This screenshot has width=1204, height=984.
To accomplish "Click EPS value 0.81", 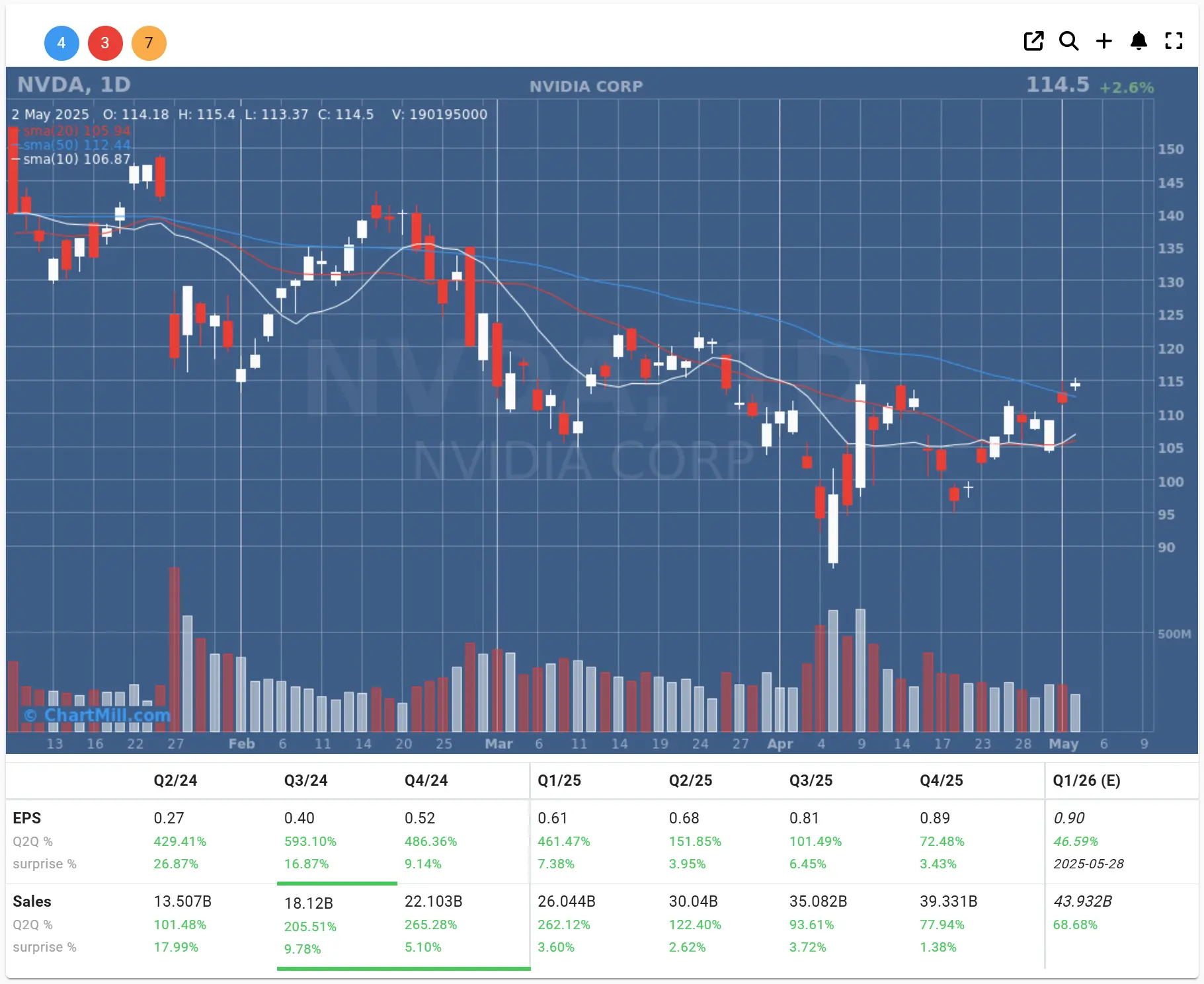I will point(804,818).
